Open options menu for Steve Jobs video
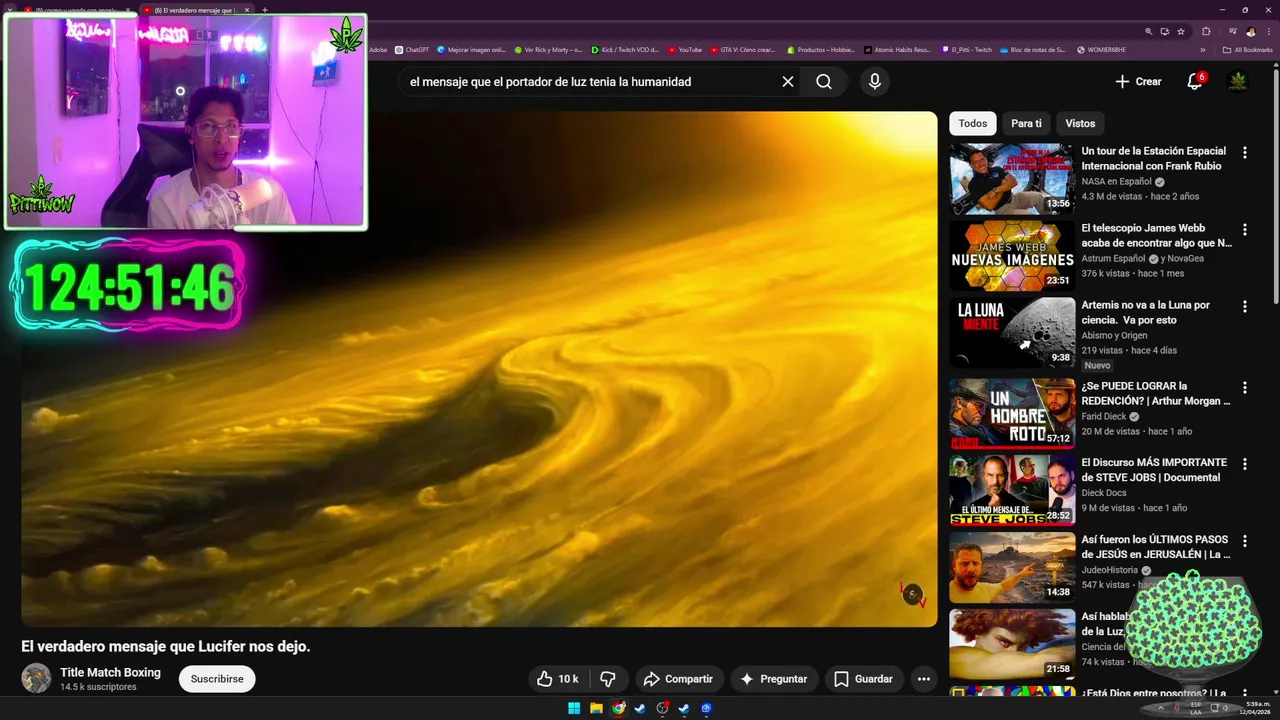Image resolution: width=1280 pixels, height=720 pixels. coord(1245,465)
